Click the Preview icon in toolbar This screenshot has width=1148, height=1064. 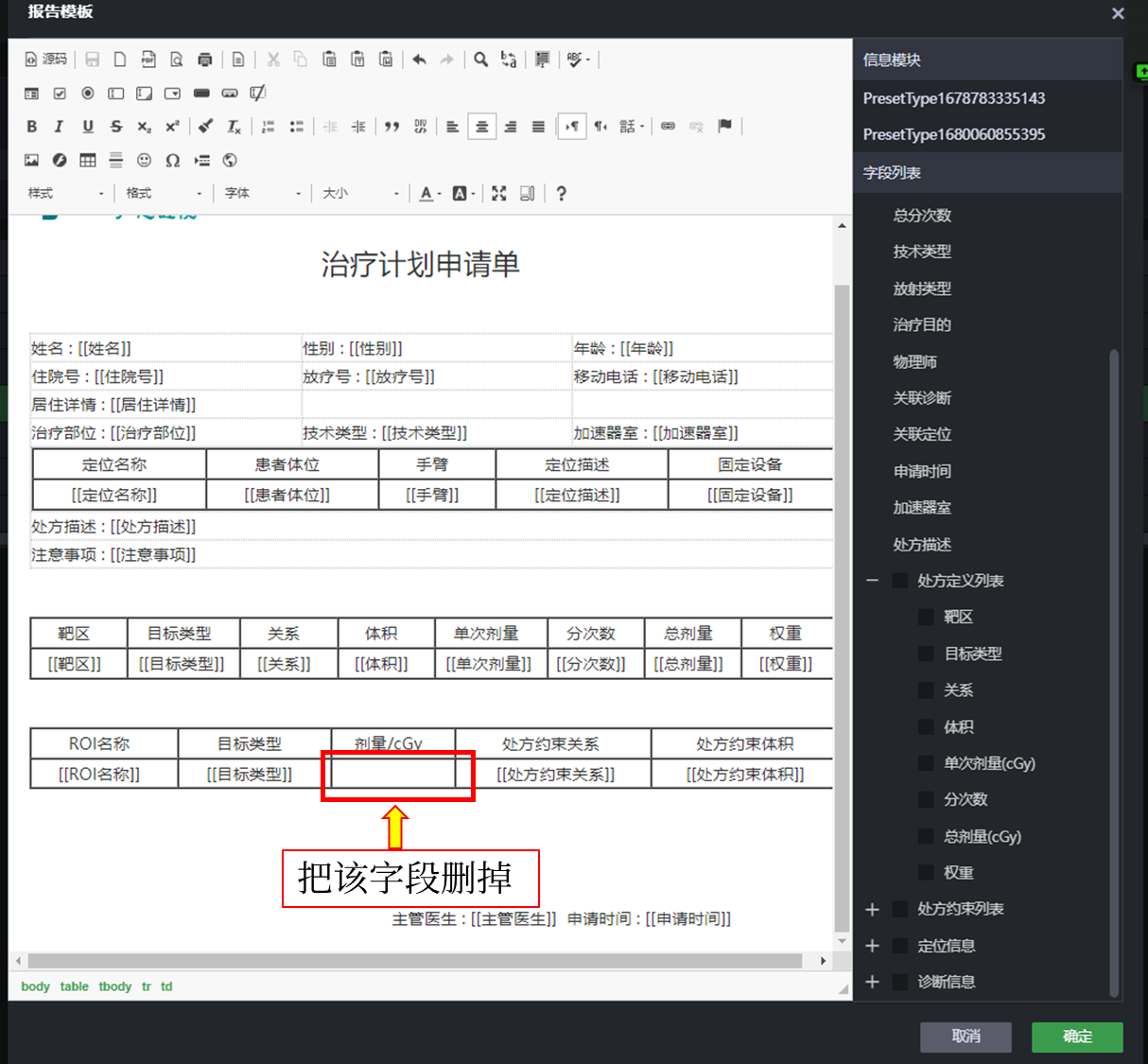coord(177,60)
